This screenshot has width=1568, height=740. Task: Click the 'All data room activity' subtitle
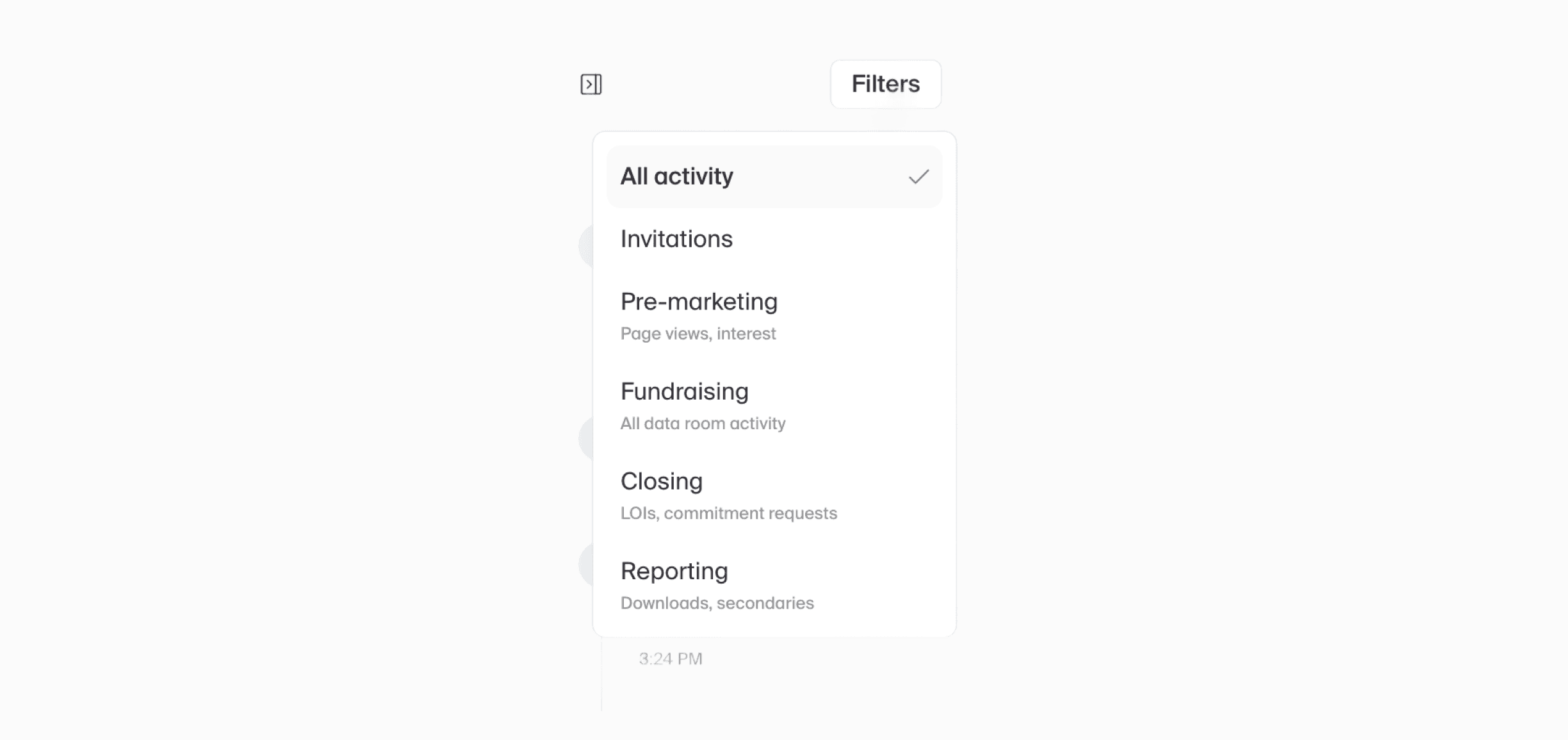(x=703, y=423)
